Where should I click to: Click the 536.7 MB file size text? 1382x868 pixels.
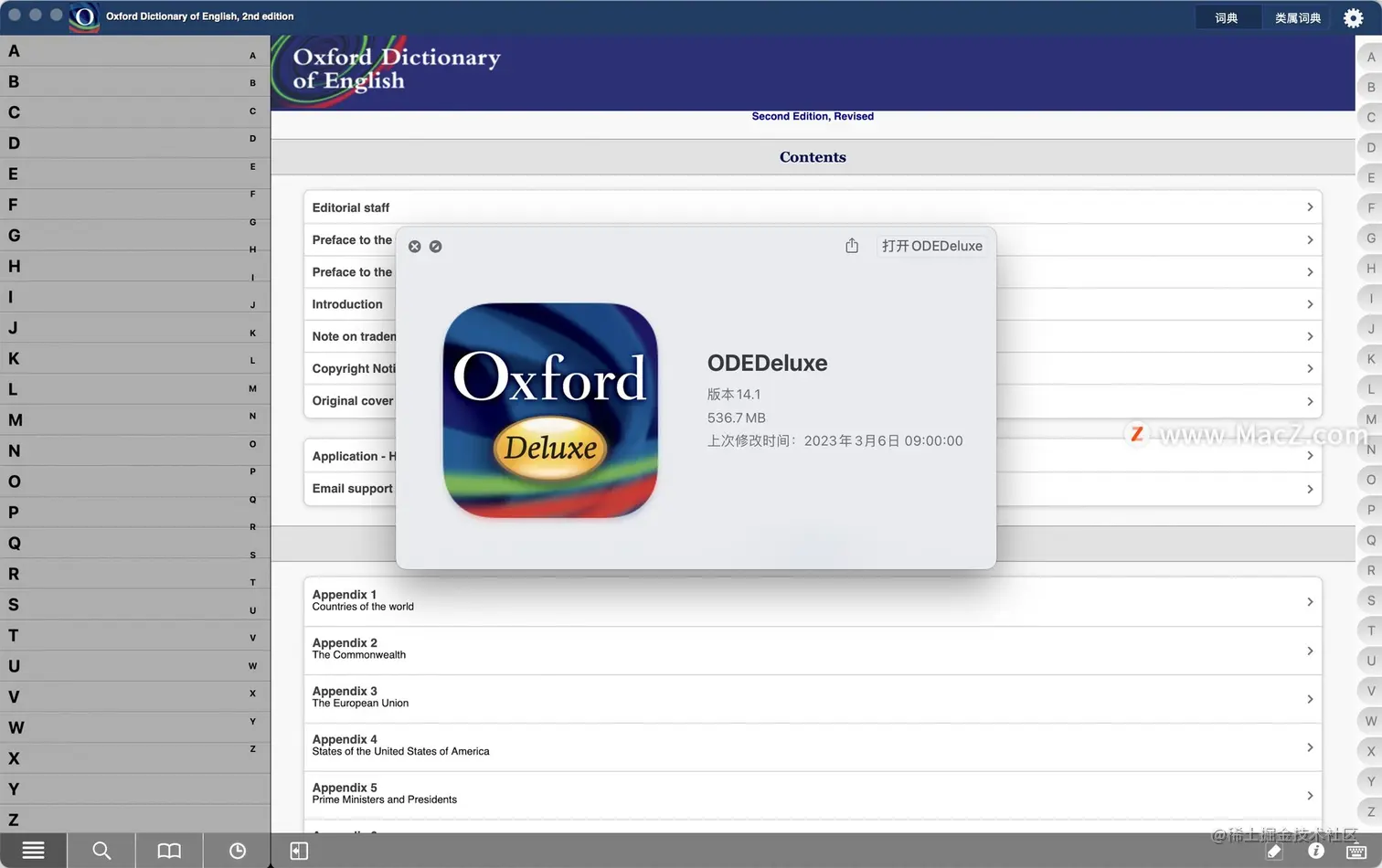coord(737,418)
